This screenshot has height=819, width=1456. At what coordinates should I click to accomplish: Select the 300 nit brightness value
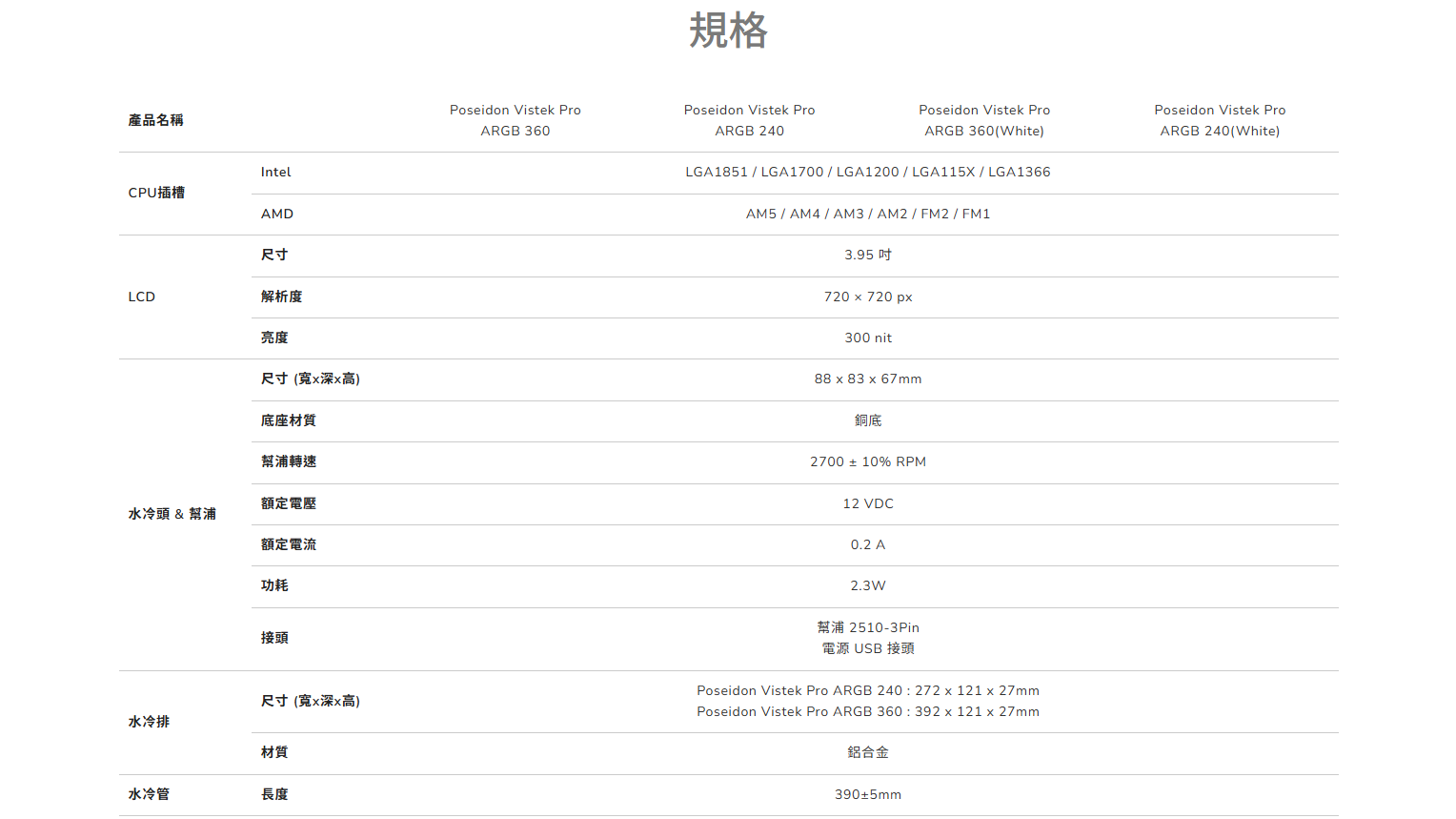point(868,338)
